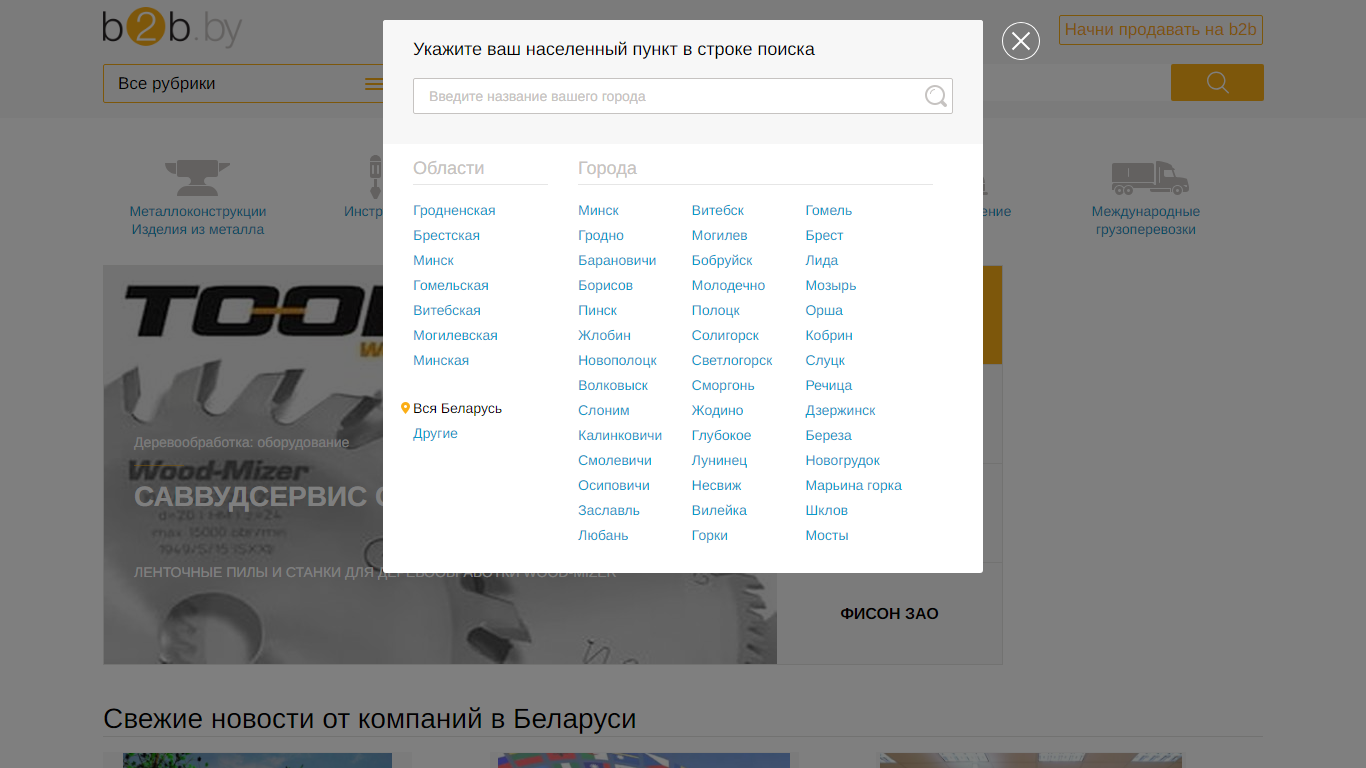Choose Слуцк city
This screenshot has width=1366, height=768.
[x=825, y=360]
